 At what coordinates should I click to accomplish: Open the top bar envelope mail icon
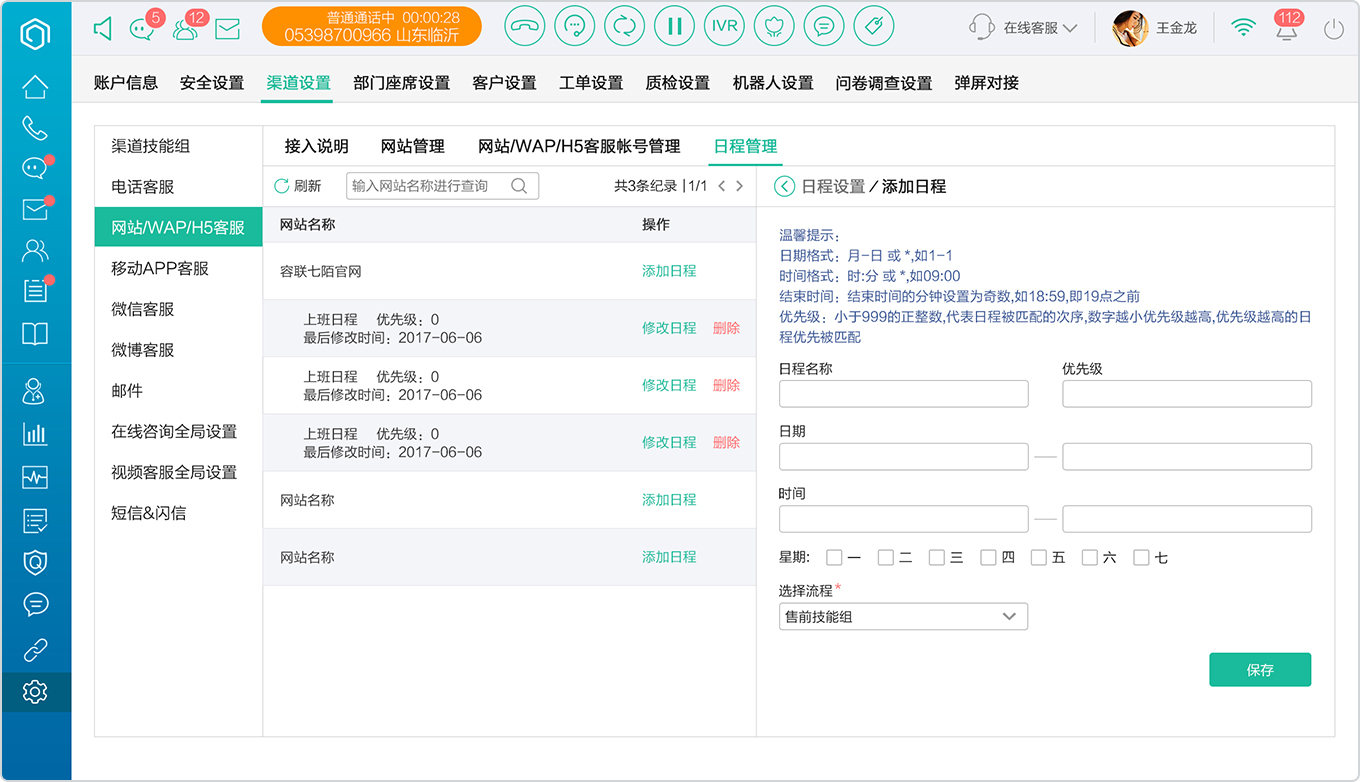(x=228, y=29)
